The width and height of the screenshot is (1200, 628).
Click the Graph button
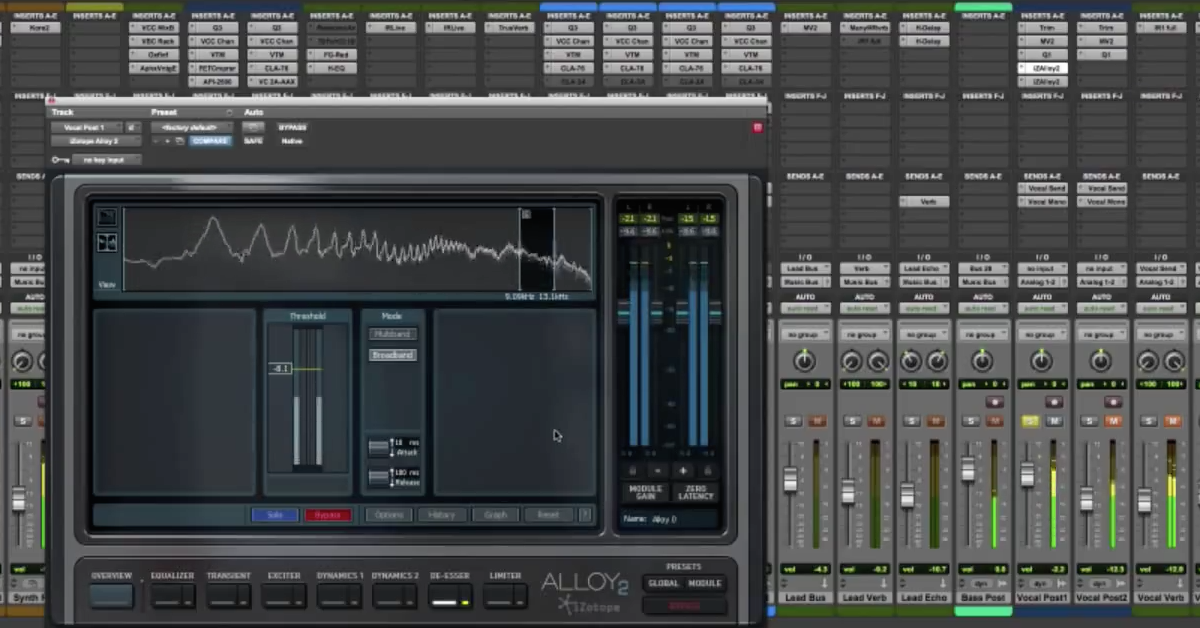click(x=496, y=515)
